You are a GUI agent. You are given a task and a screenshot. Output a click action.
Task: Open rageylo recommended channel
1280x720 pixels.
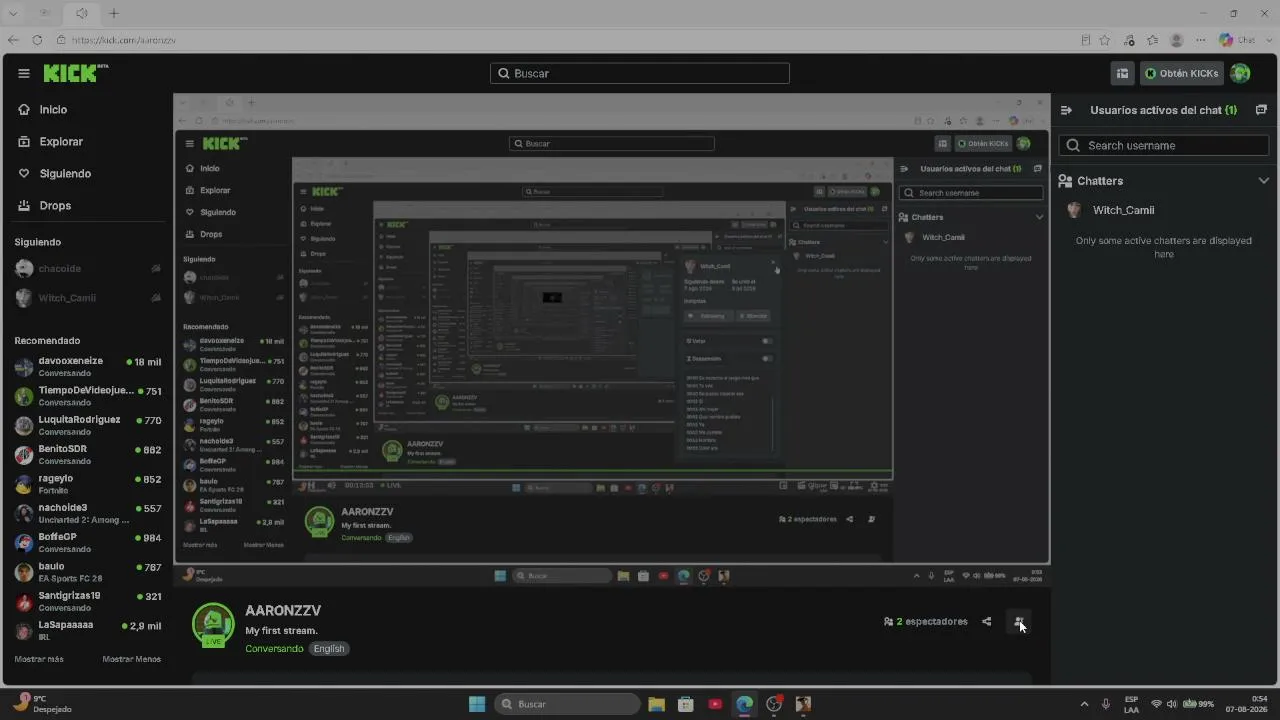click(88, 484)
